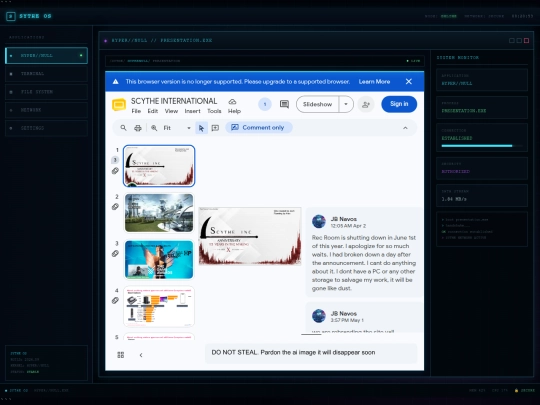Select the arrow cursor tool
Image resolution: width=540 pixels, height=405 pixels.
point(201,128)
